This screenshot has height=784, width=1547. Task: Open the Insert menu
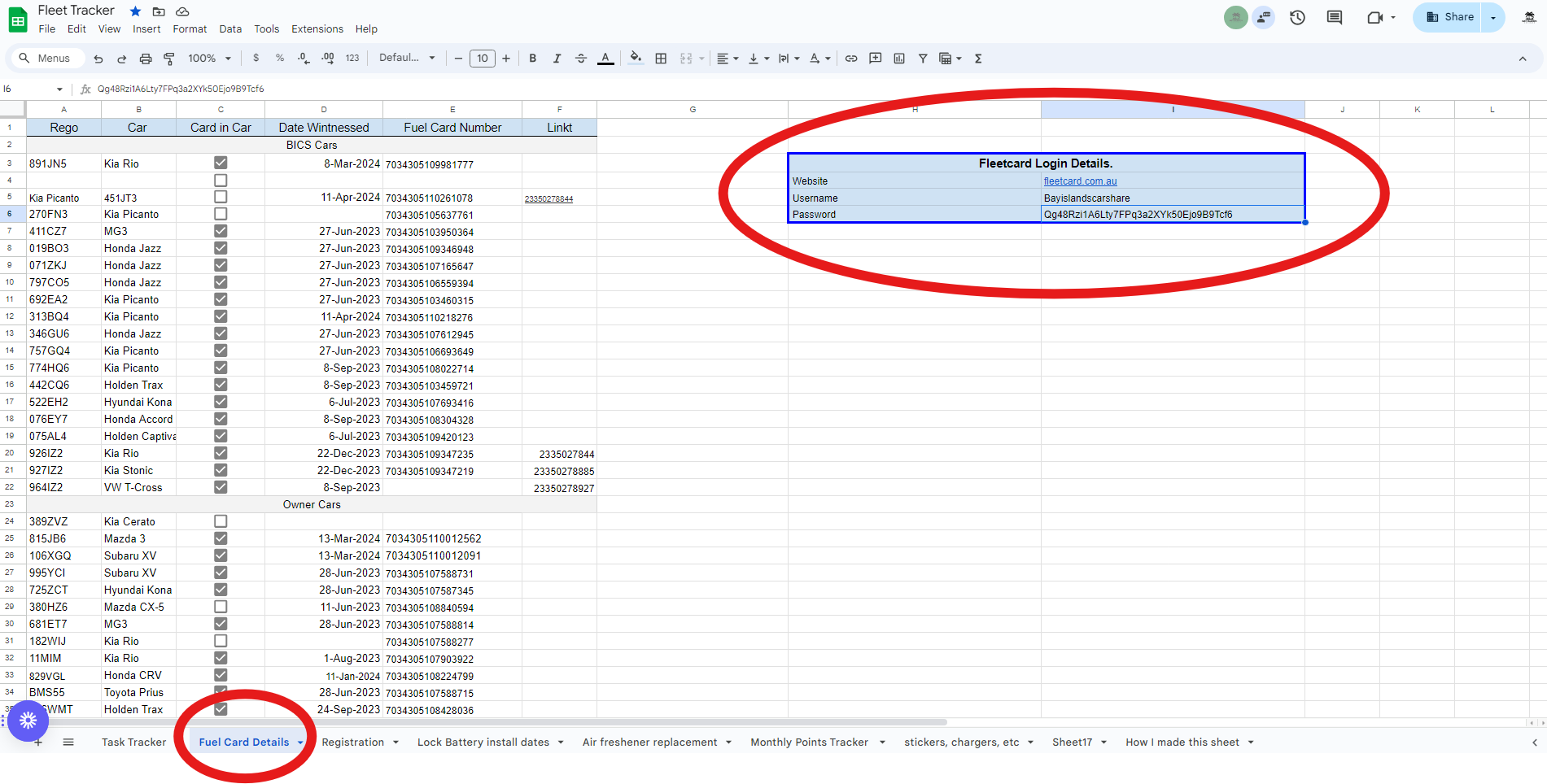[x=146, y=29]
